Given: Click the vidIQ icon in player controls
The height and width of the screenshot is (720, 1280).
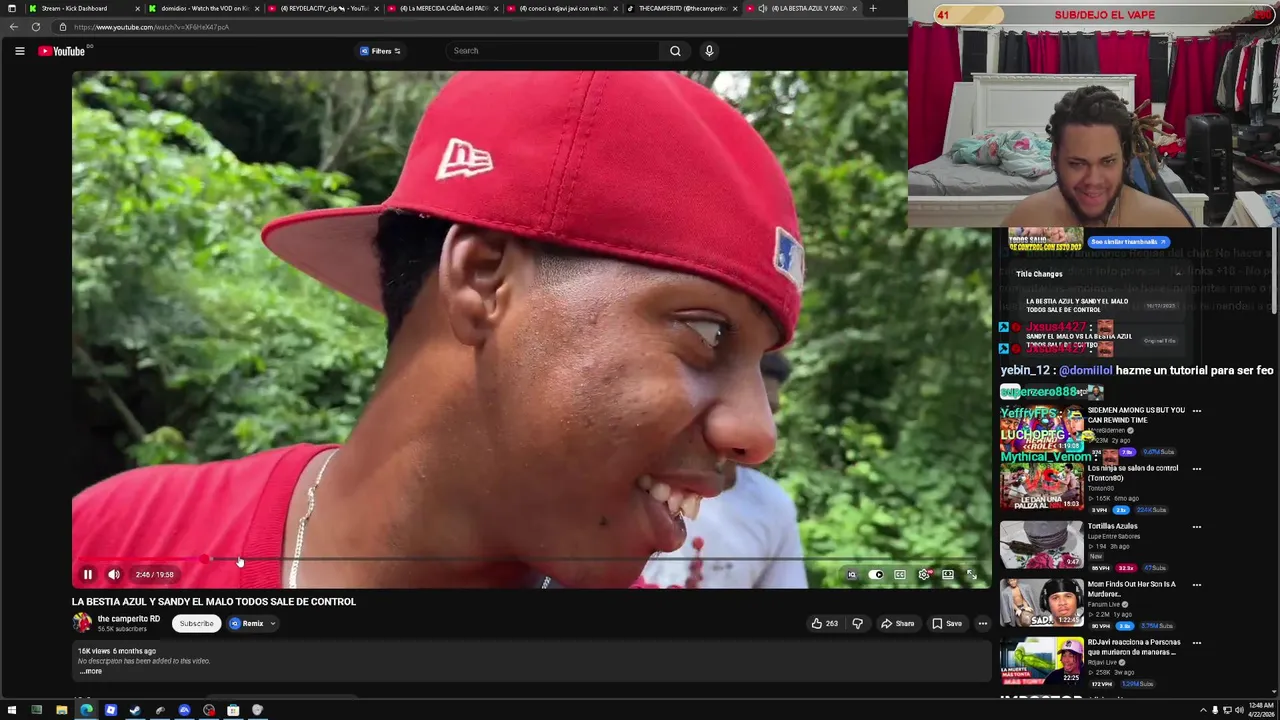Looking at the screenshot, I should [852, 575].
